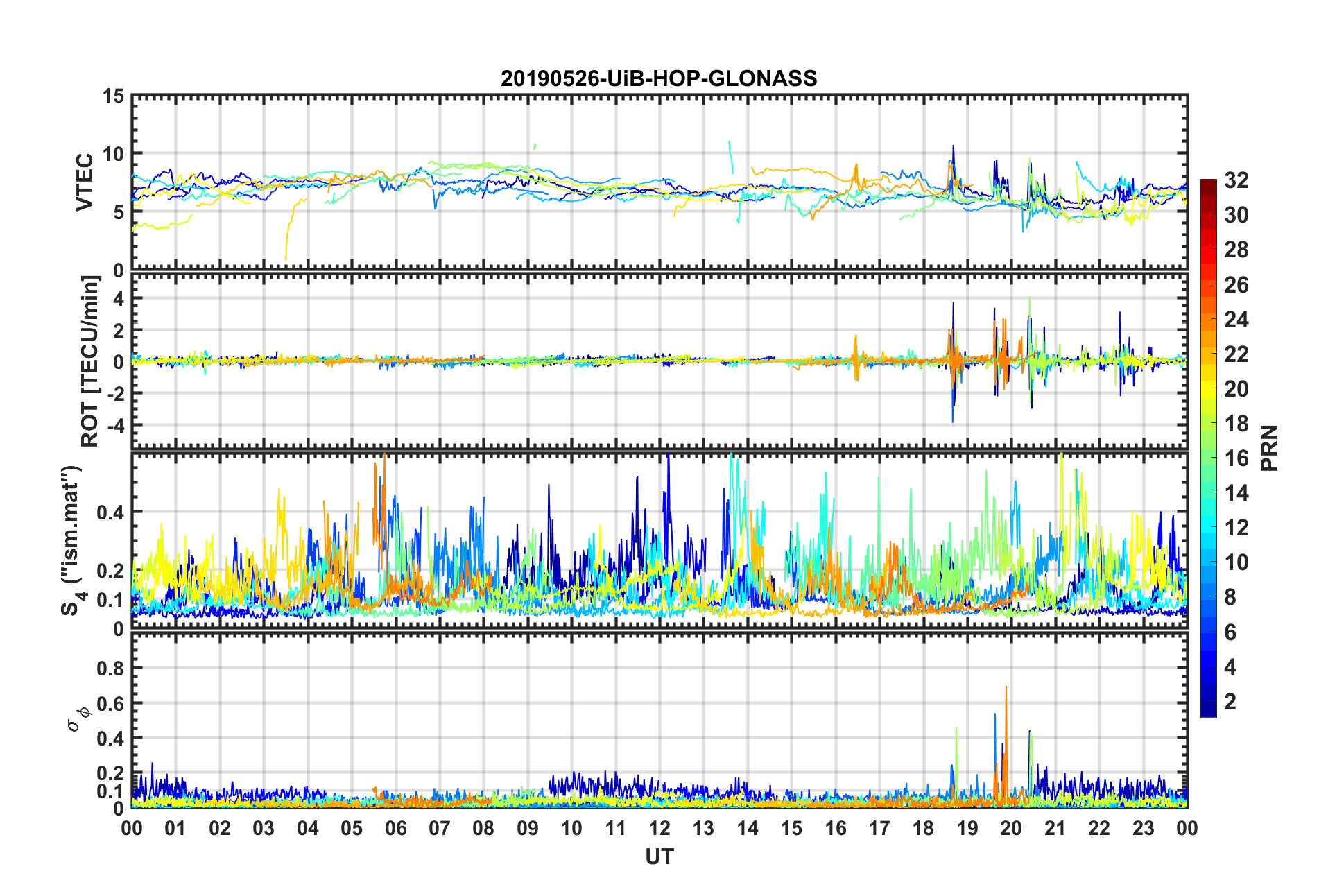Click the PRN colorbar label
Viewport: 1319px width, 896px height.
click(1269, 448)
